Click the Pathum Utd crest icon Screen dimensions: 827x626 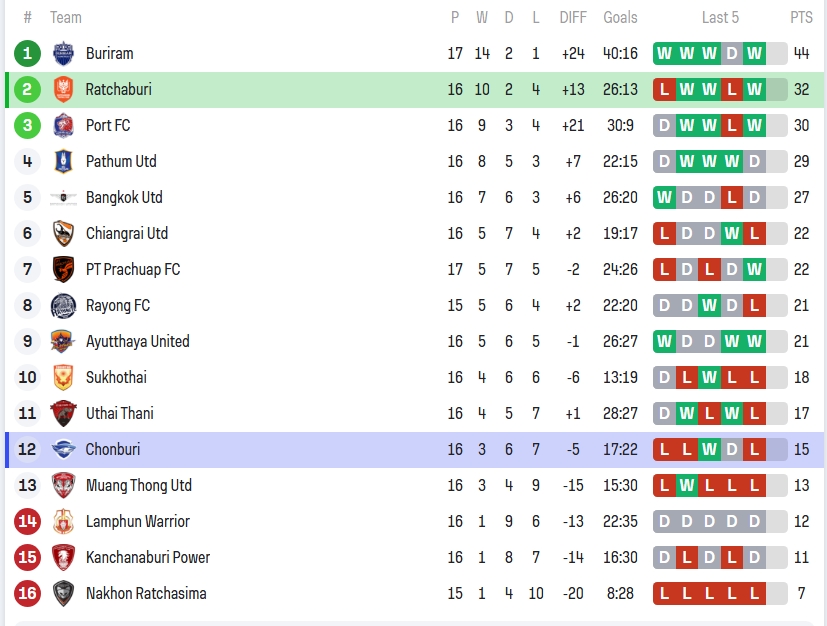click(x=63, y=161)
